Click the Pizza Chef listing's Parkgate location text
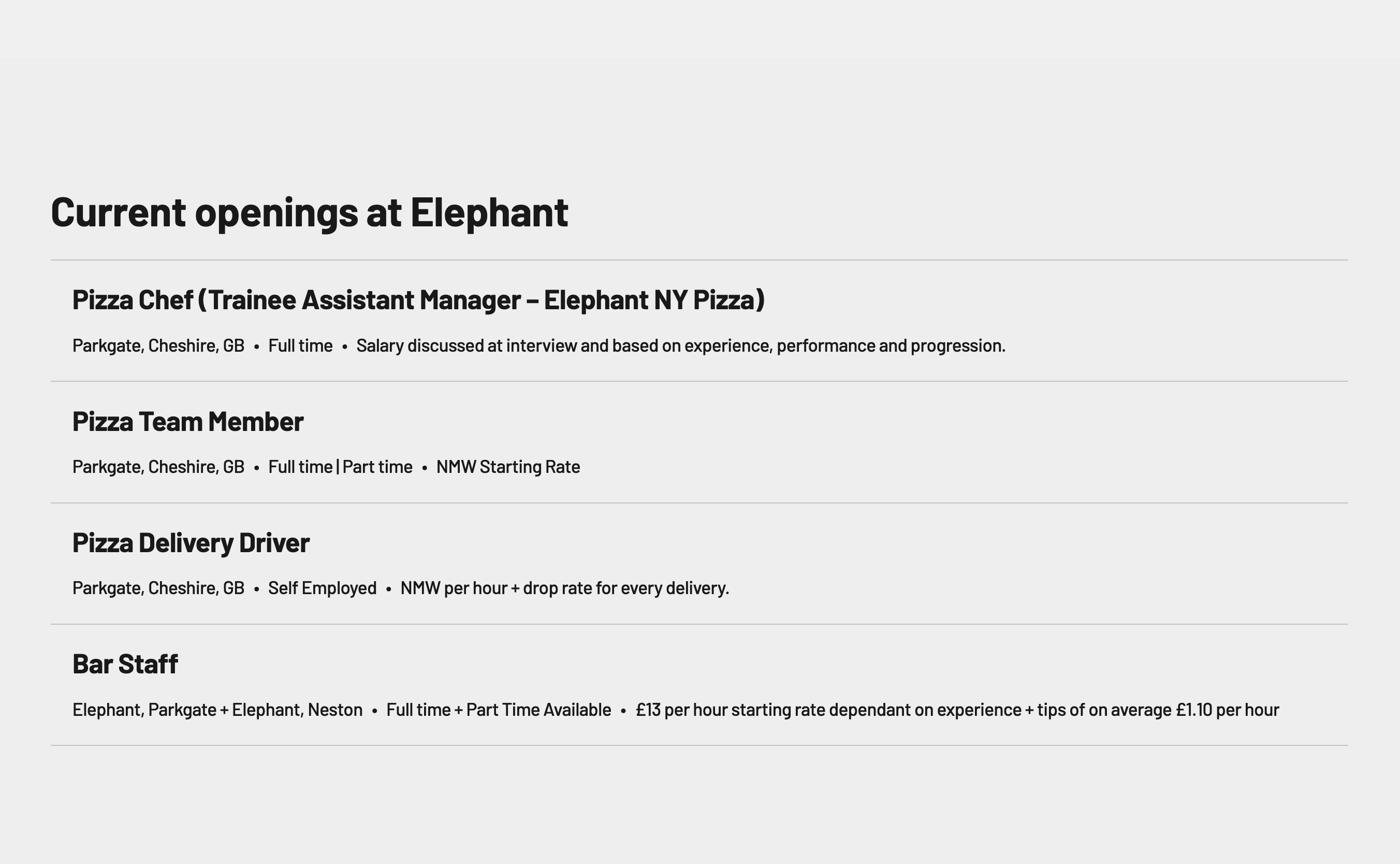 158,345
